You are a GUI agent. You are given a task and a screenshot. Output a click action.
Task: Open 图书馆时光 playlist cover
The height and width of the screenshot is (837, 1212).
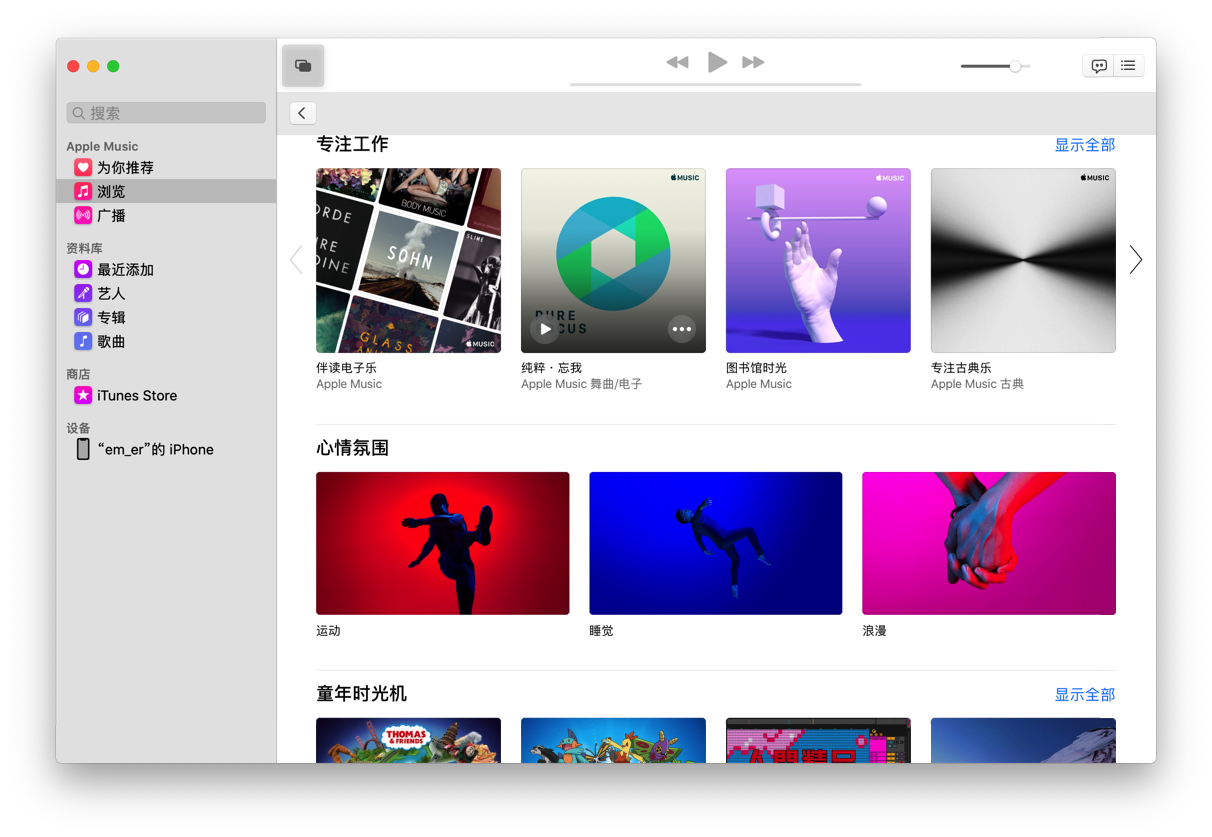coord(818,260)
